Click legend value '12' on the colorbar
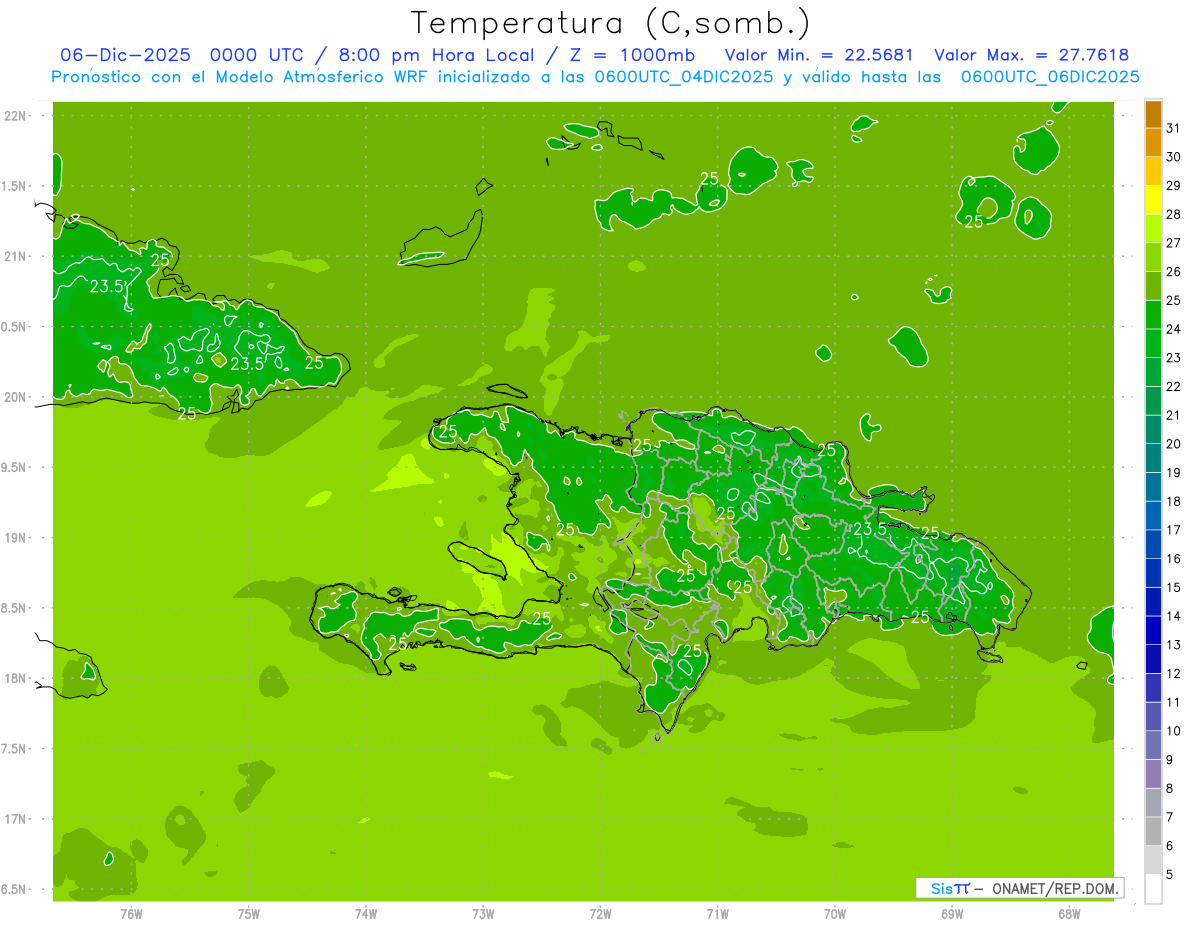Viewport: 1200px width, 927px height. click(x=1174, y=674)
